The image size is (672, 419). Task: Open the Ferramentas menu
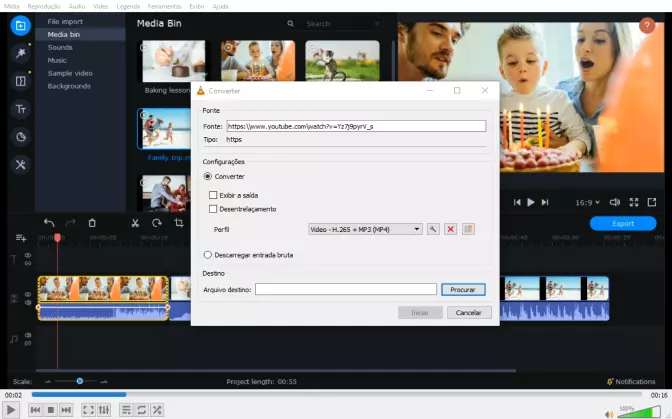pos(165,6)
